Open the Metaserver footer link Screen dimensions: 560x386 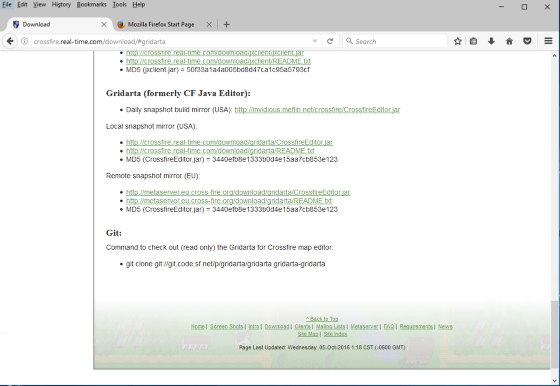[x=364, y=326]
